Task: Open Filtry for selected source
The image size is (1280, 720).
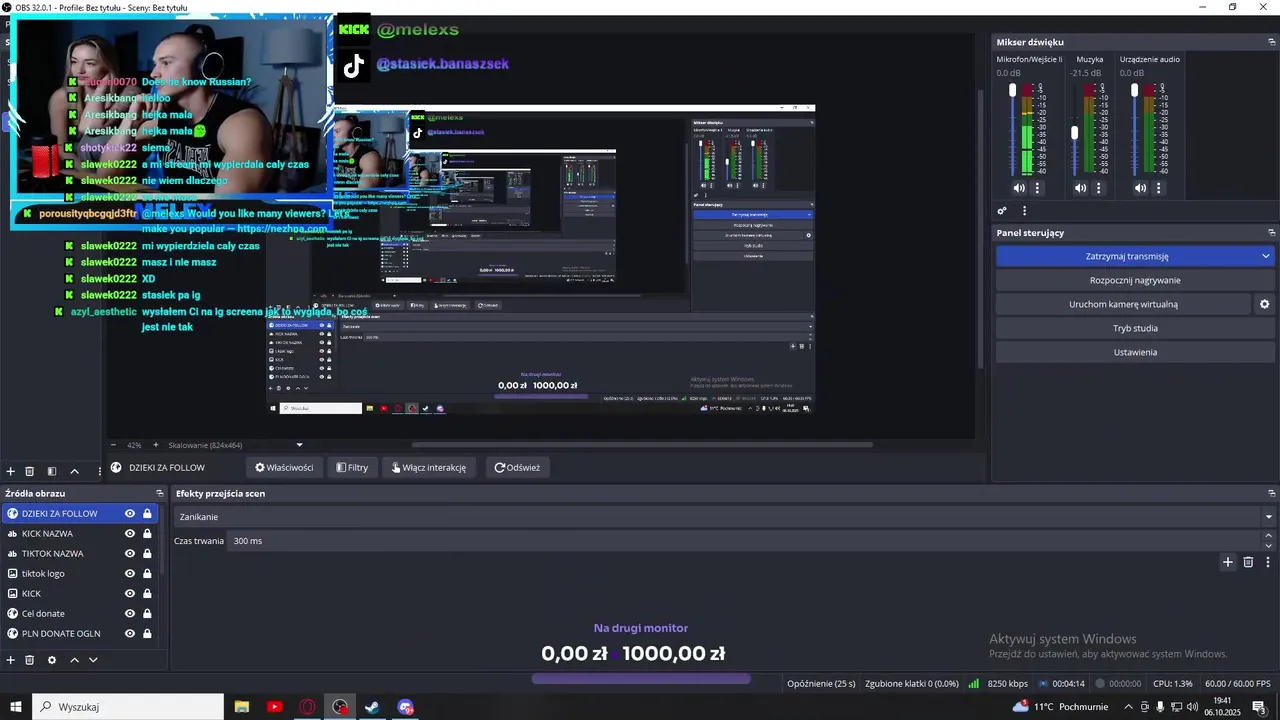Action: click(x=352, y=467)
